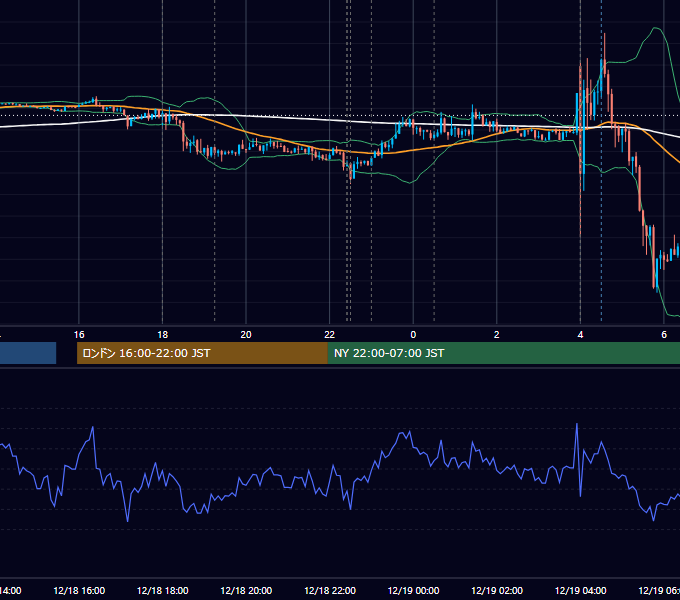Click the 16 hour axis label
This screenshot has width=680, height=600.
pyautogui.click(x=79, y=335)
